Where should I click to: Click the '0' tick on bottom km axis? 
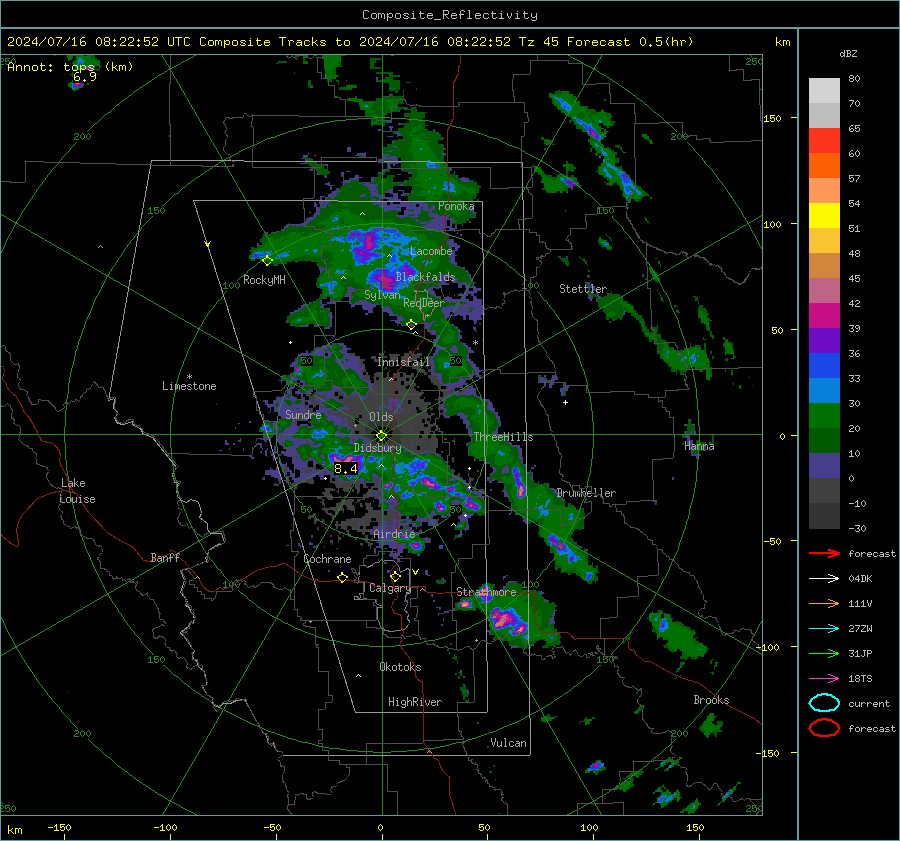381,827
